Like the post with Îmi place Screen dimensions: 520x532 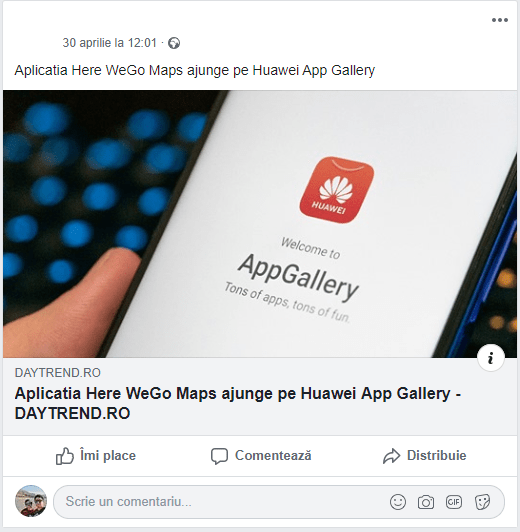tap(96, 456)
